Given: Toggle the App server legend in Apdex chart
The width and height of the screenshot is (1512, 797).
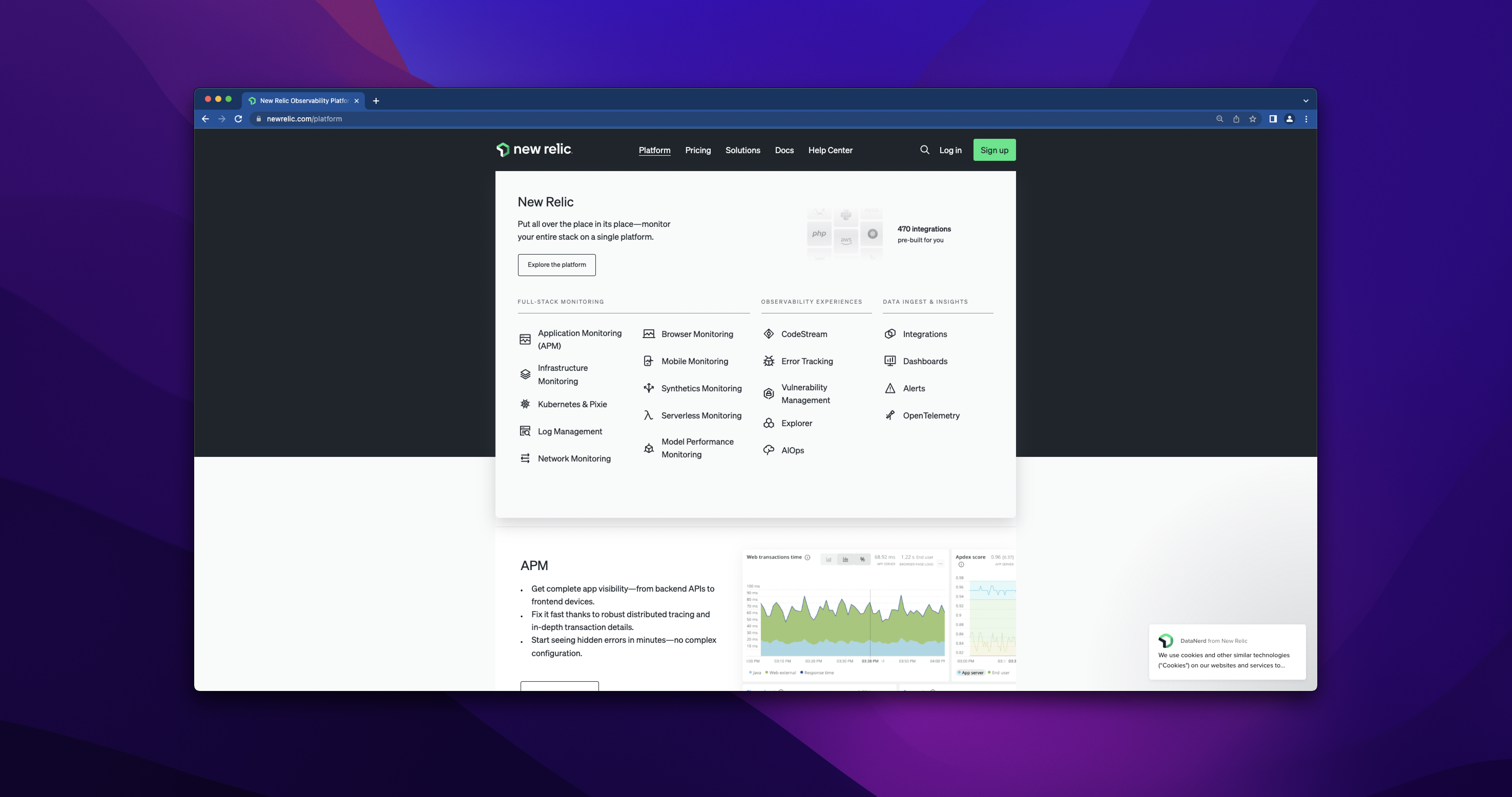Looking at the screenshot, I should pyautogui.click(x=971, y=673).
